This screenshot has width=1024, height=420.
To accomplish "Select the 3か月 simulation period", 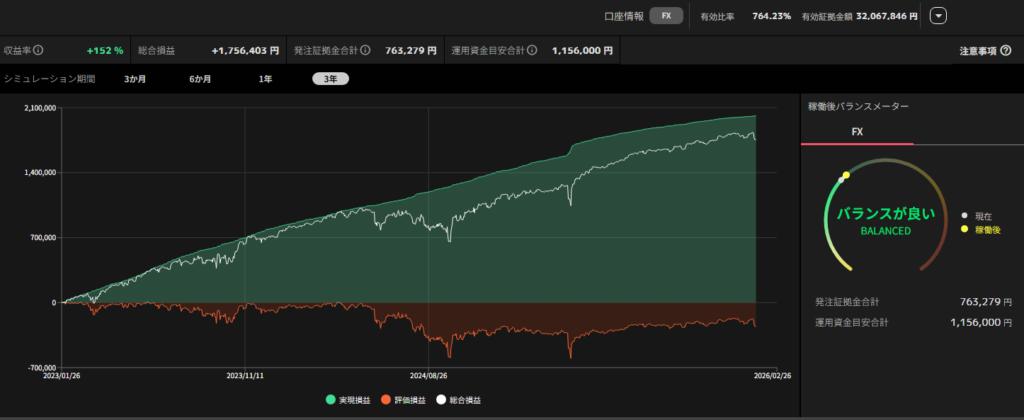I will click(x=135, y=79).
